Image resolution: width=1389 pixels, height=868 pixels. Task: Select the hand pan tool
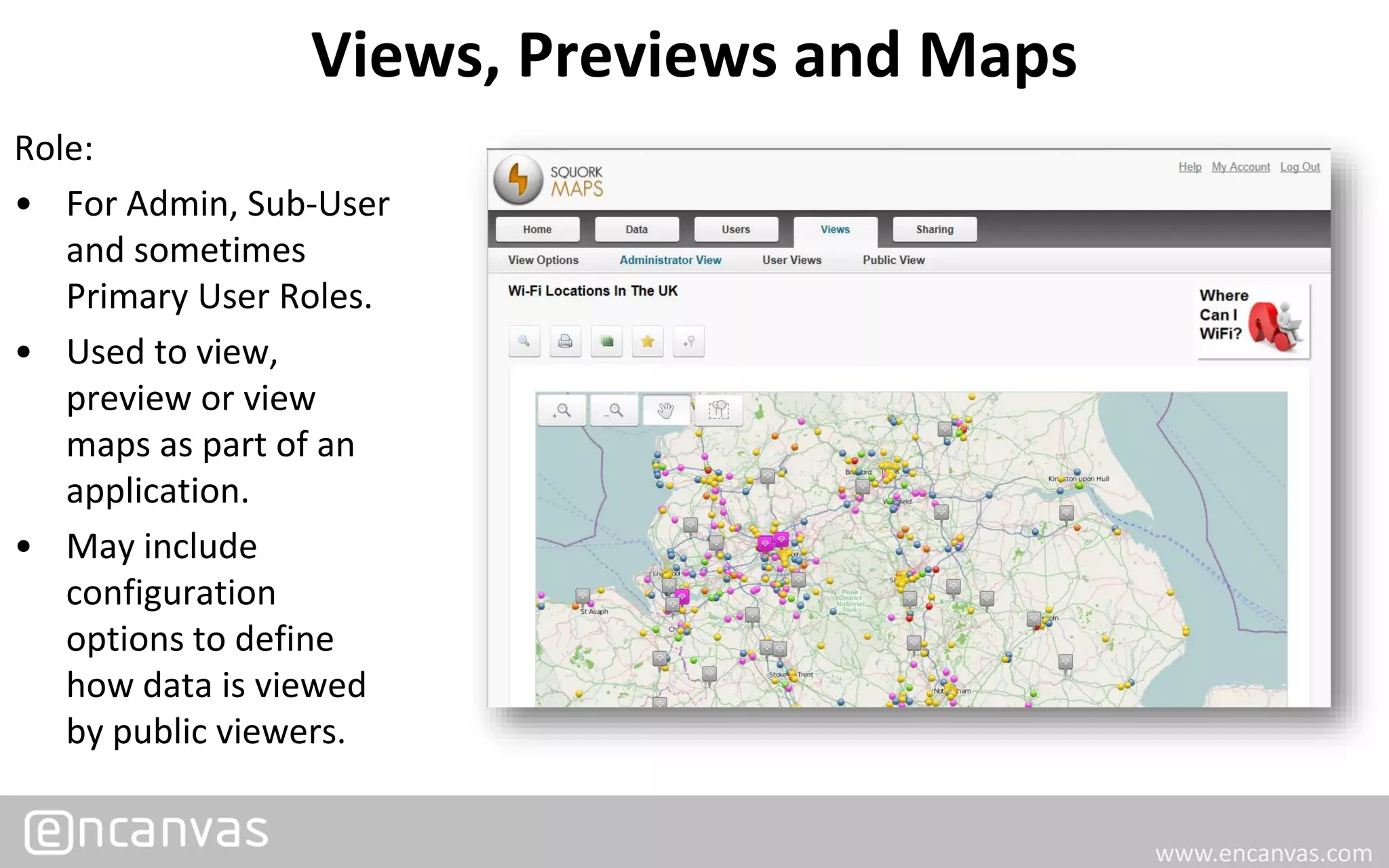(667, 410)
